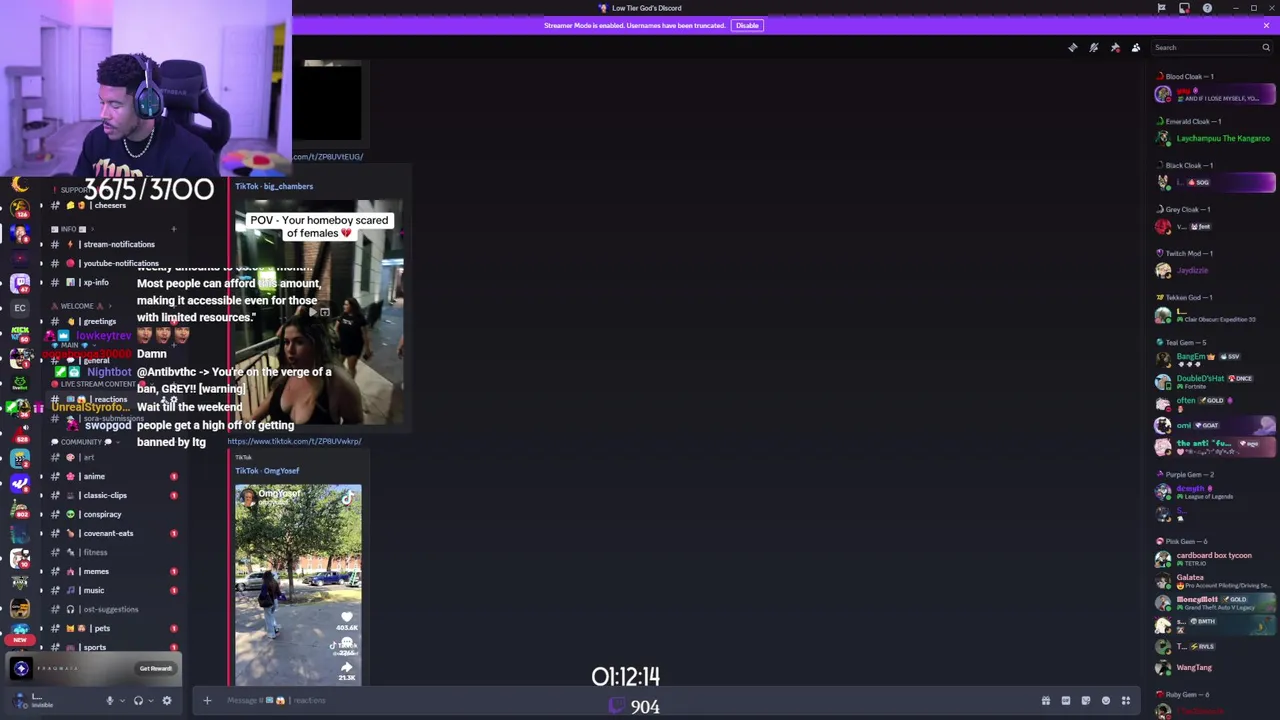
Task: Open user settings gear icon
Action: (x=167, y=700)
